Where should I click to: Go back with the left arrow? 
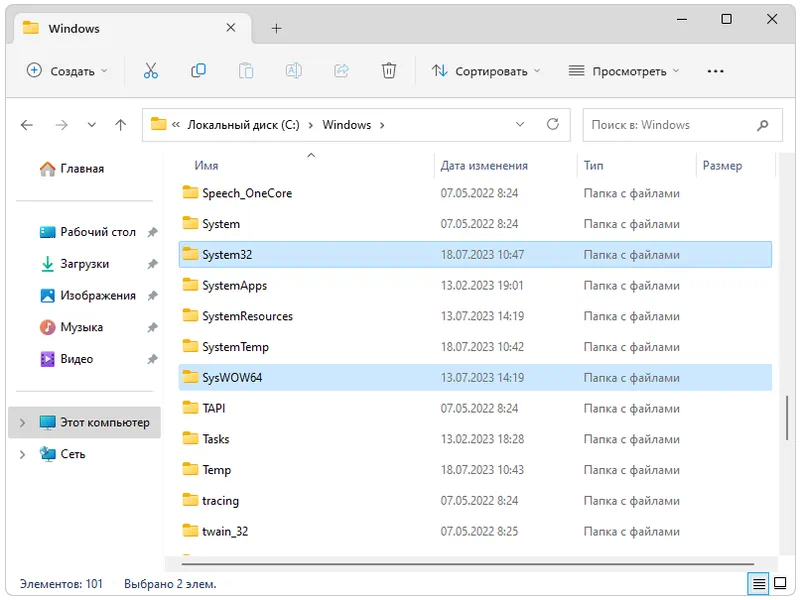click(27, 125)
